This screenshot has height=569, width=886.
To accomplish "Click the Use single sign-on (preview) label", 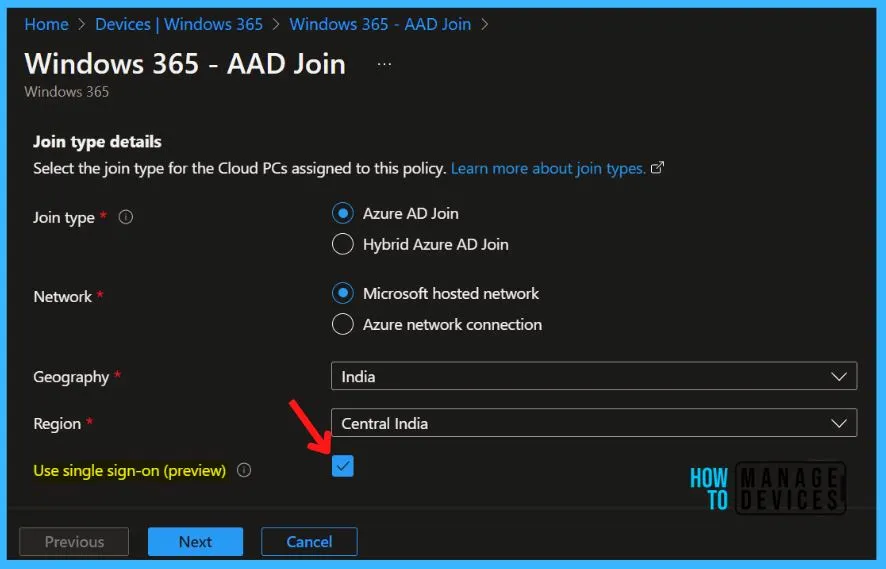I will pos(129,471).
